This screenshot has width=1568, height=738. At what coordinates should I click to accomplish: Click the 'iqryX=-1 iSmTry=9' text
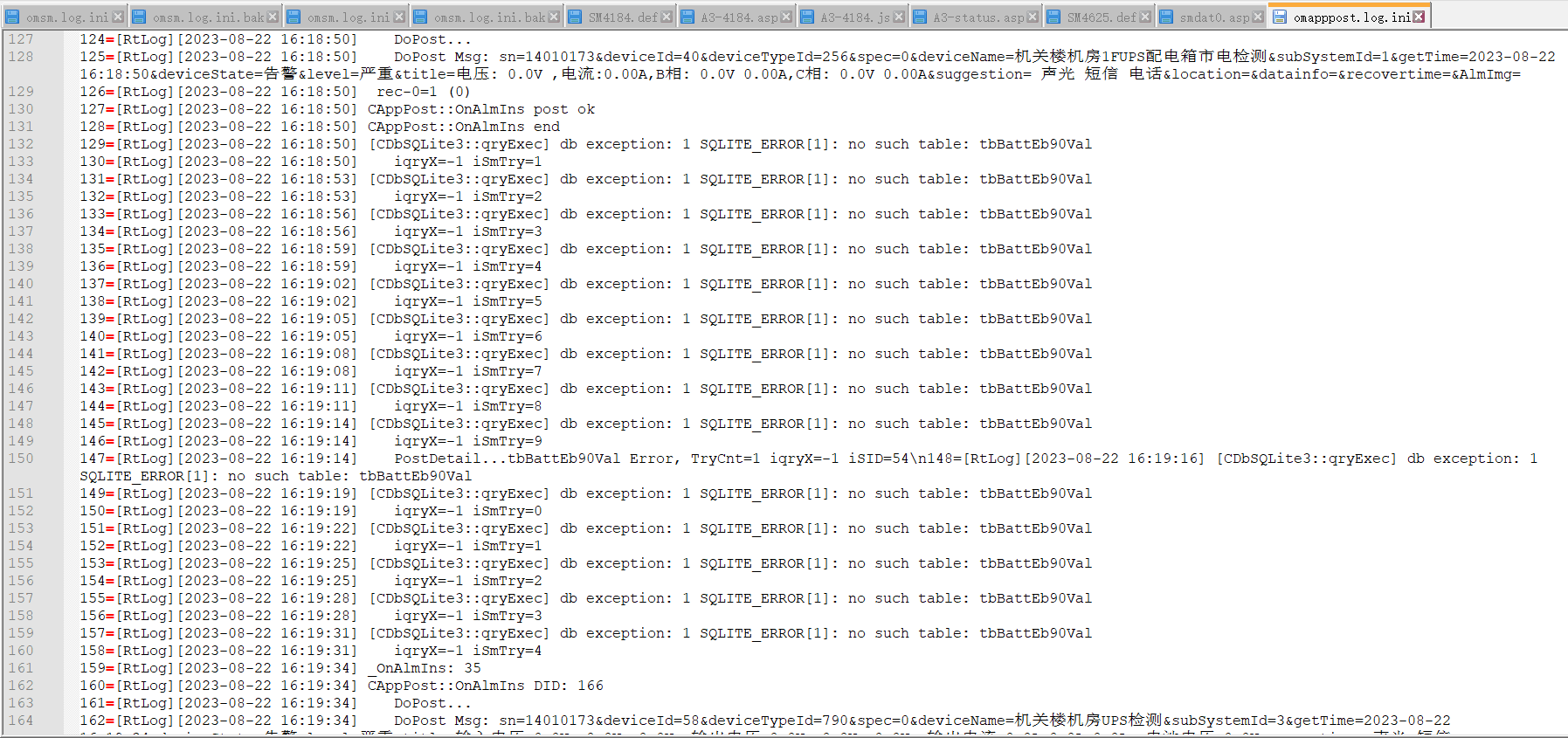(x=468, y=441)
